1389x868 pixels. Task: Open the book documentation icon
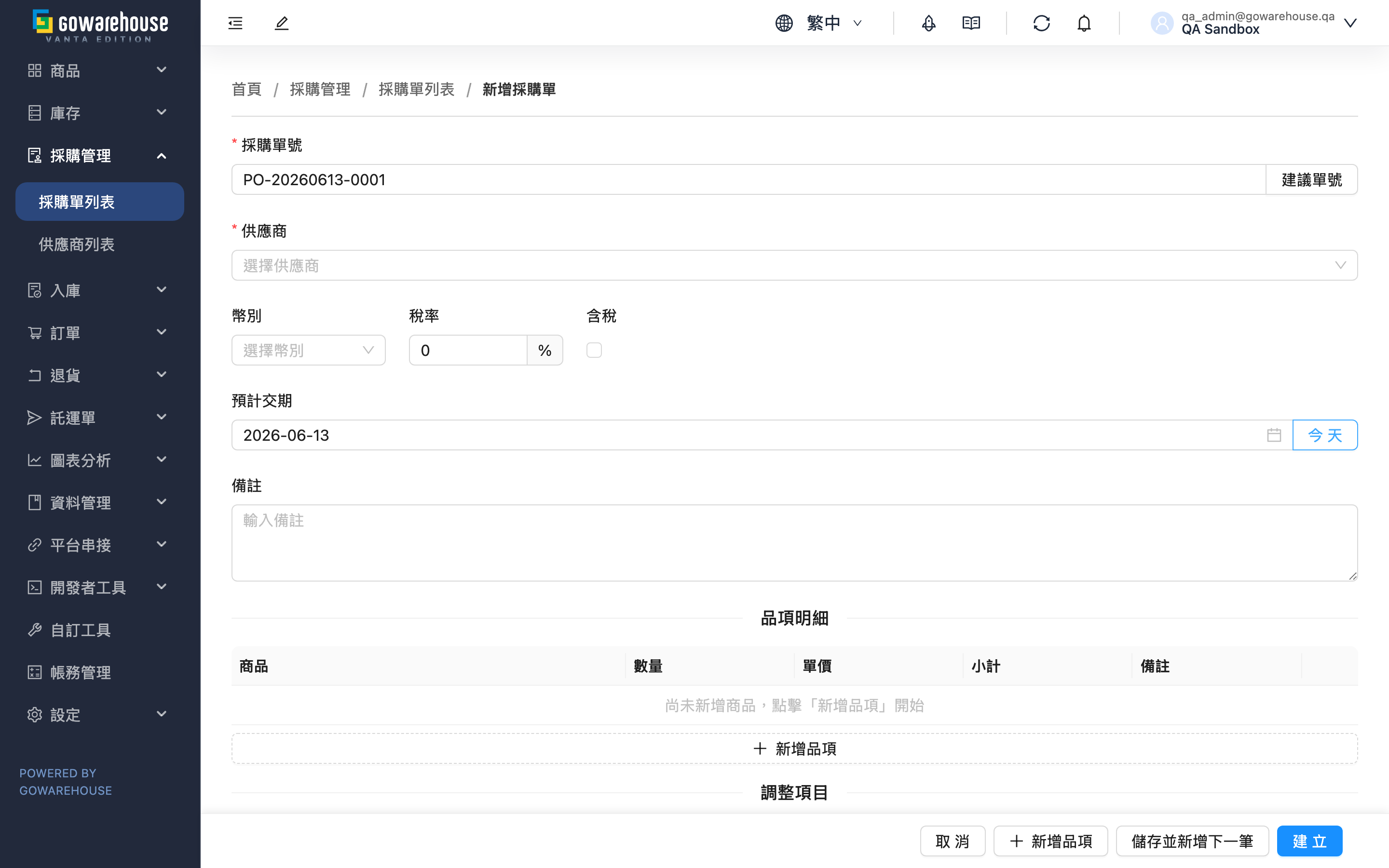[971, 23]
